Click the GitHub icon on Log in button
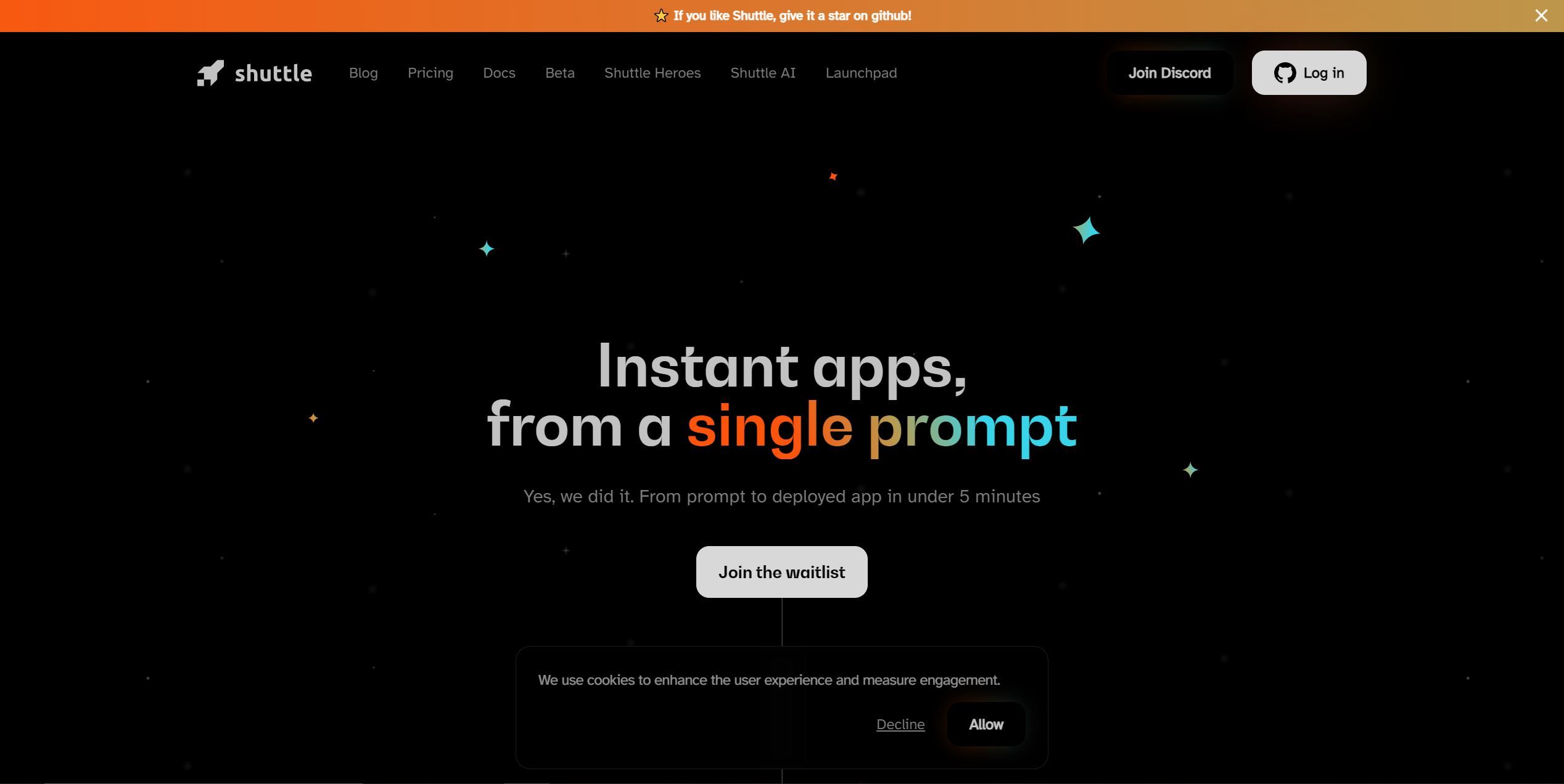 [1283, 72]
